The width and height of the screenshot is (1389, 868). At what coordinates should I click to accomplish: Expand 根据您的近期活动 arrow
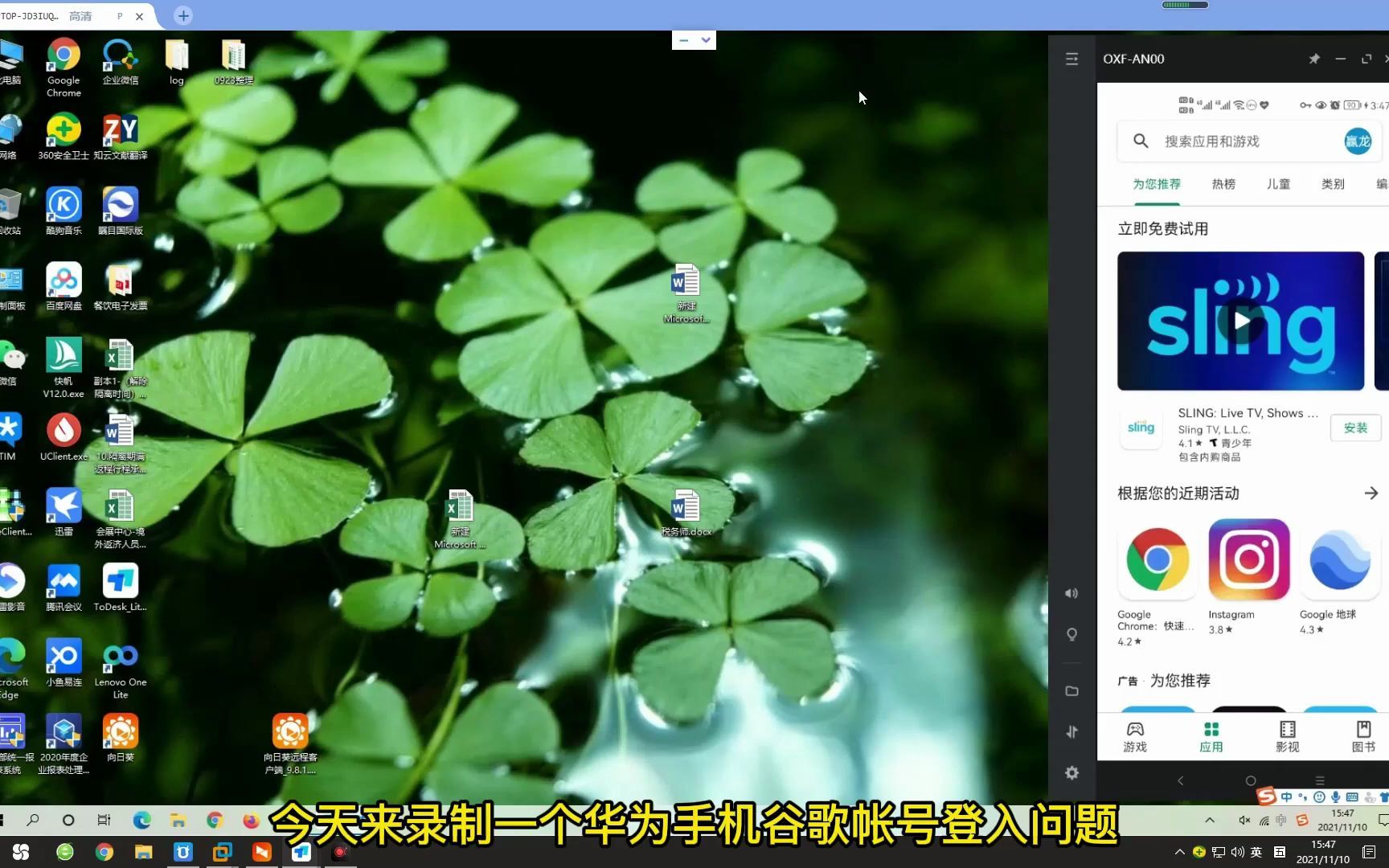tap(1371, 493)
